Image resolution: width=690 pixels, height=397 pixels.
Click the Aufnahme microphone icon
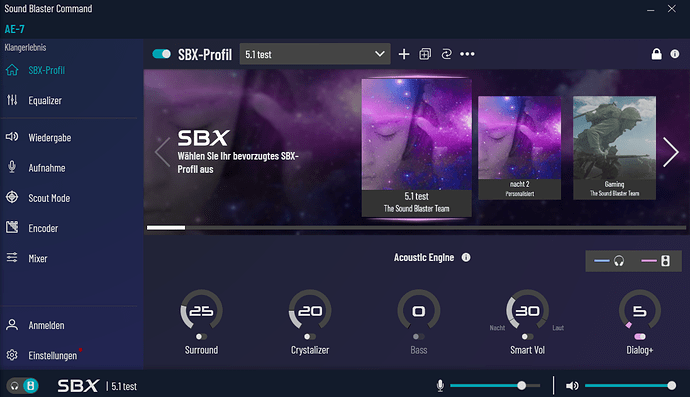pyautogui.click(x=12, y=167)
